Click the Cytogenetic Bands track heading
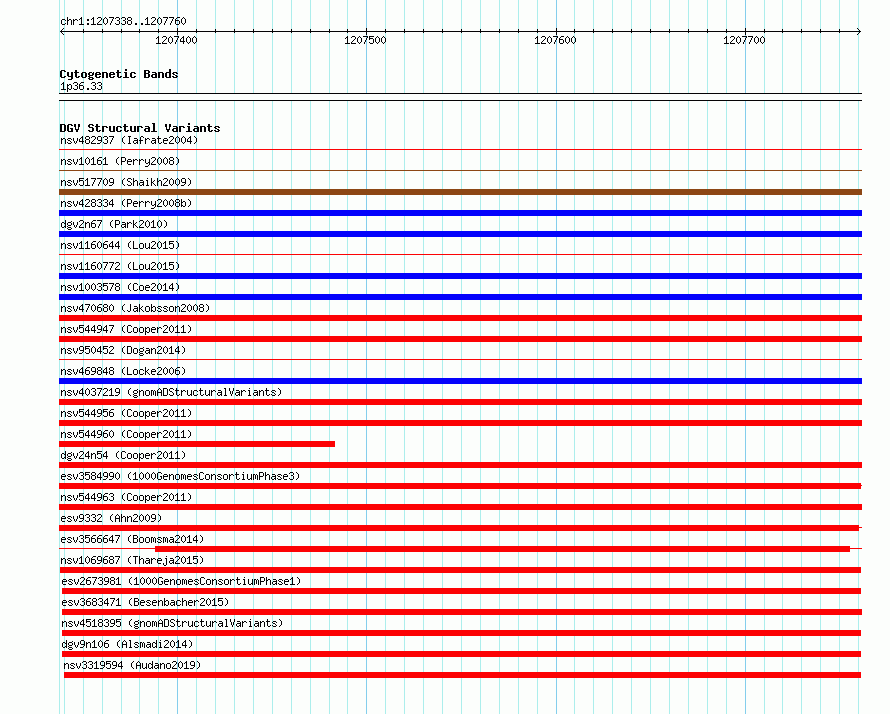Screen dimensions: 890x714 (119, 74)
